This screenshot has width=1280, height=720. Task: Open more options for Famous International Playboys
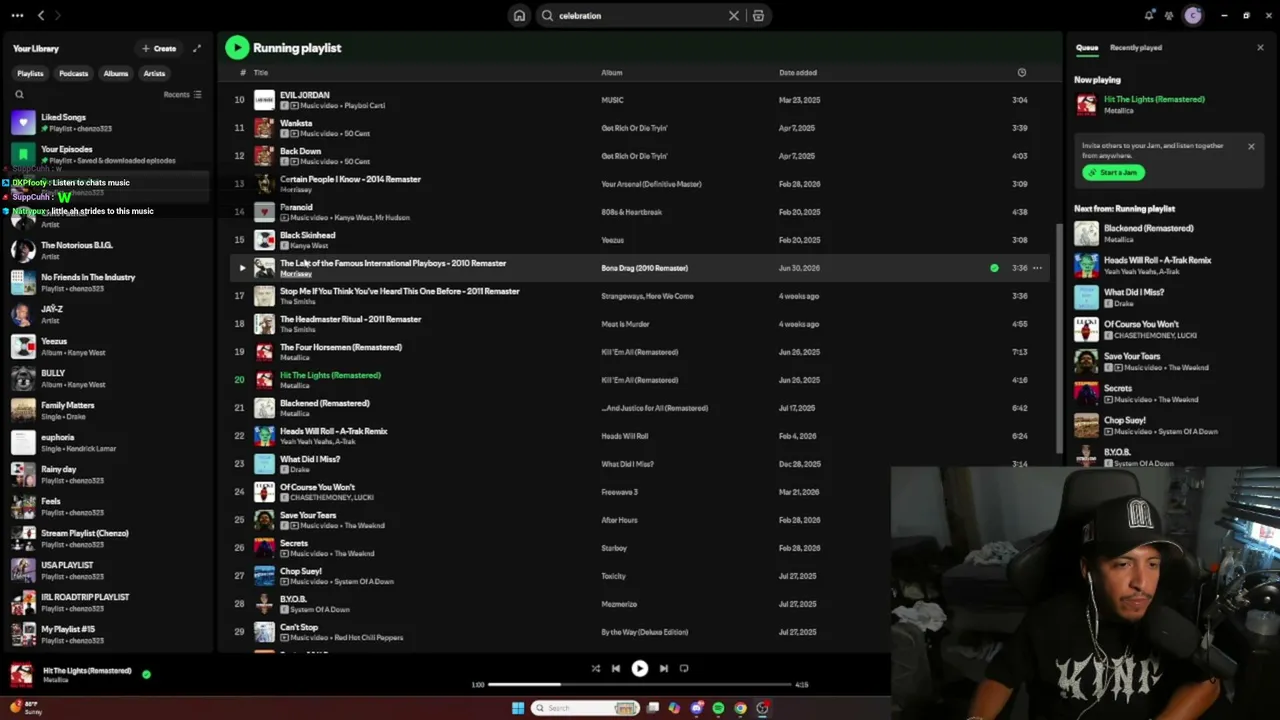coord(1037,268)
